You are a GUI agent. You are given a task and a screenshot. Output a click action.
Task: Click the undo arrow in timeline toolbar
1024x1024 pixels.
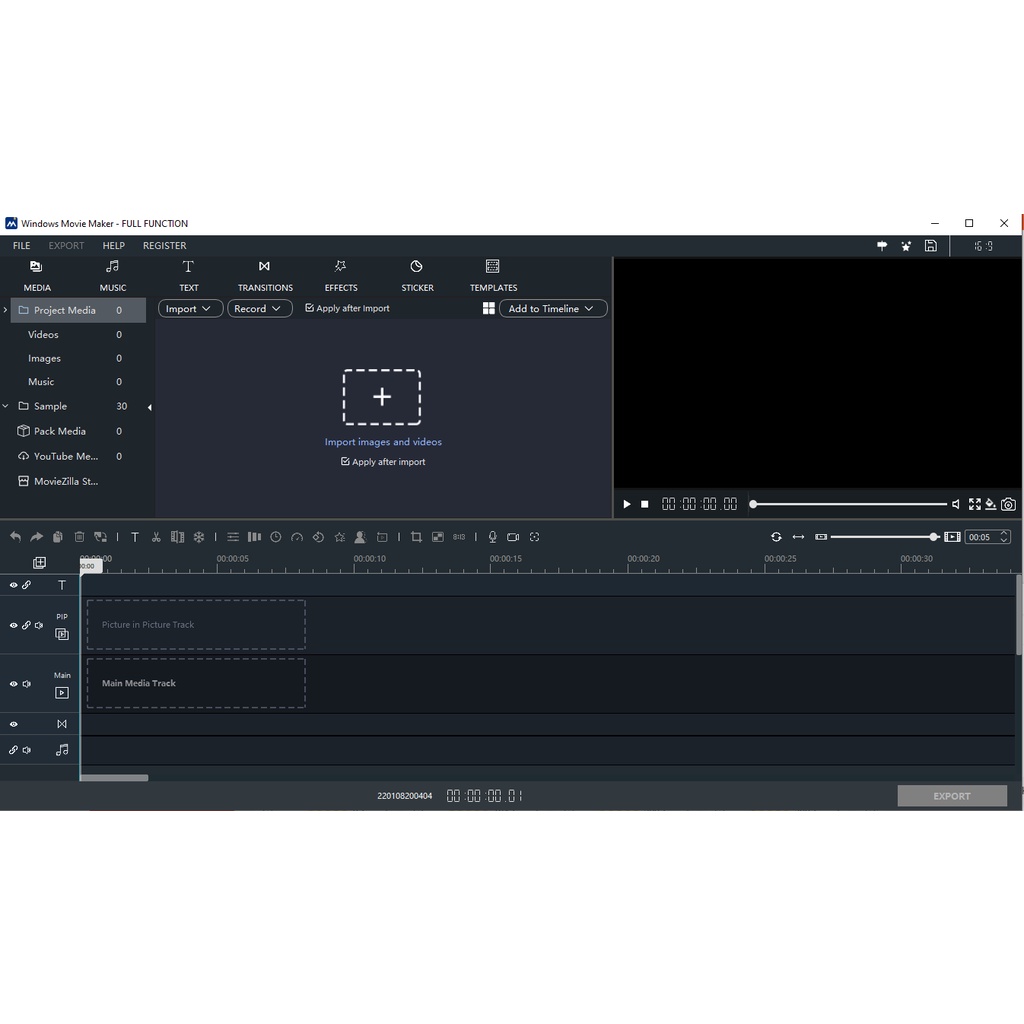click(15, 537)
